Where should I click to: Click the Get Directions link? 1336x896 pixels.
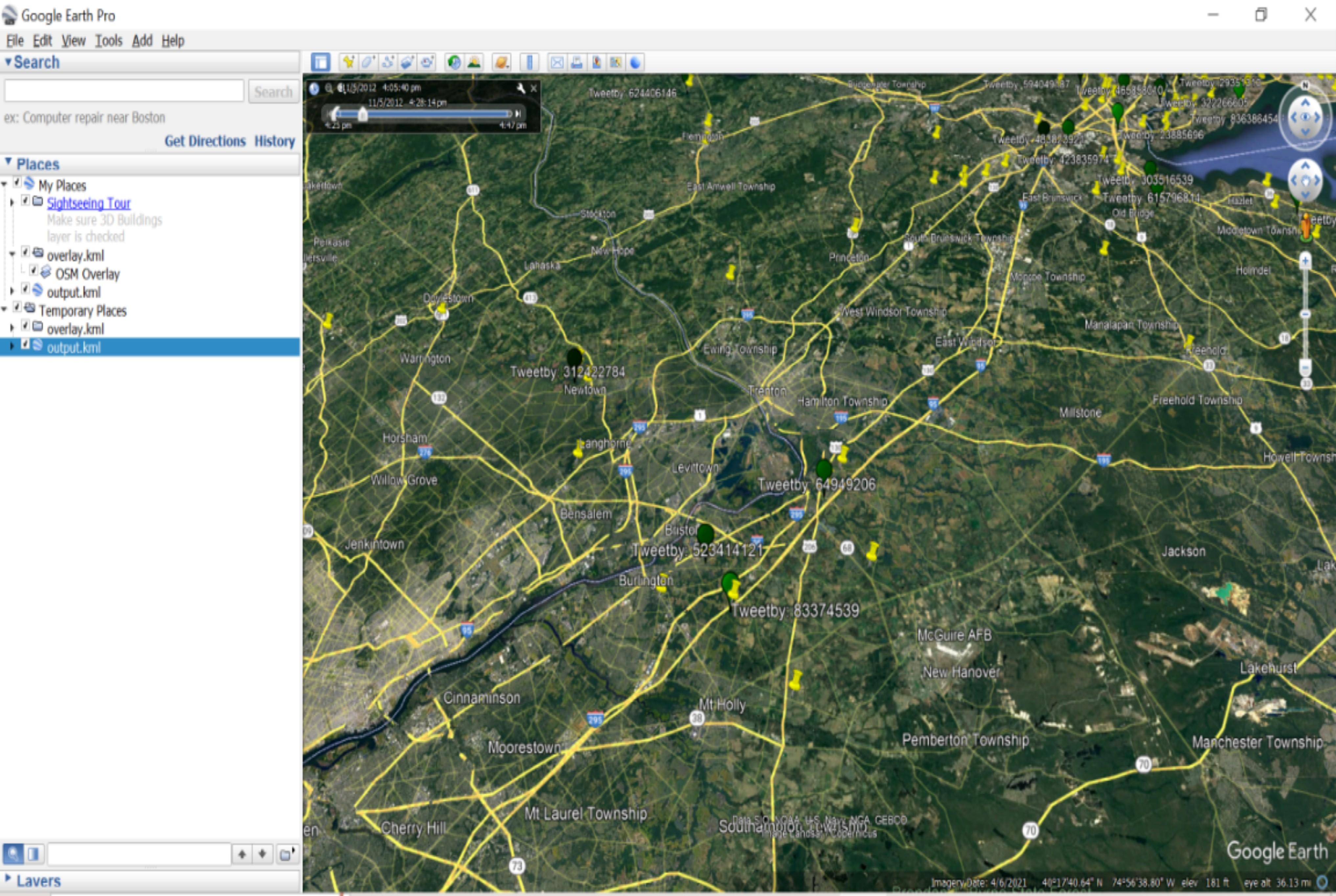[205, 141]
